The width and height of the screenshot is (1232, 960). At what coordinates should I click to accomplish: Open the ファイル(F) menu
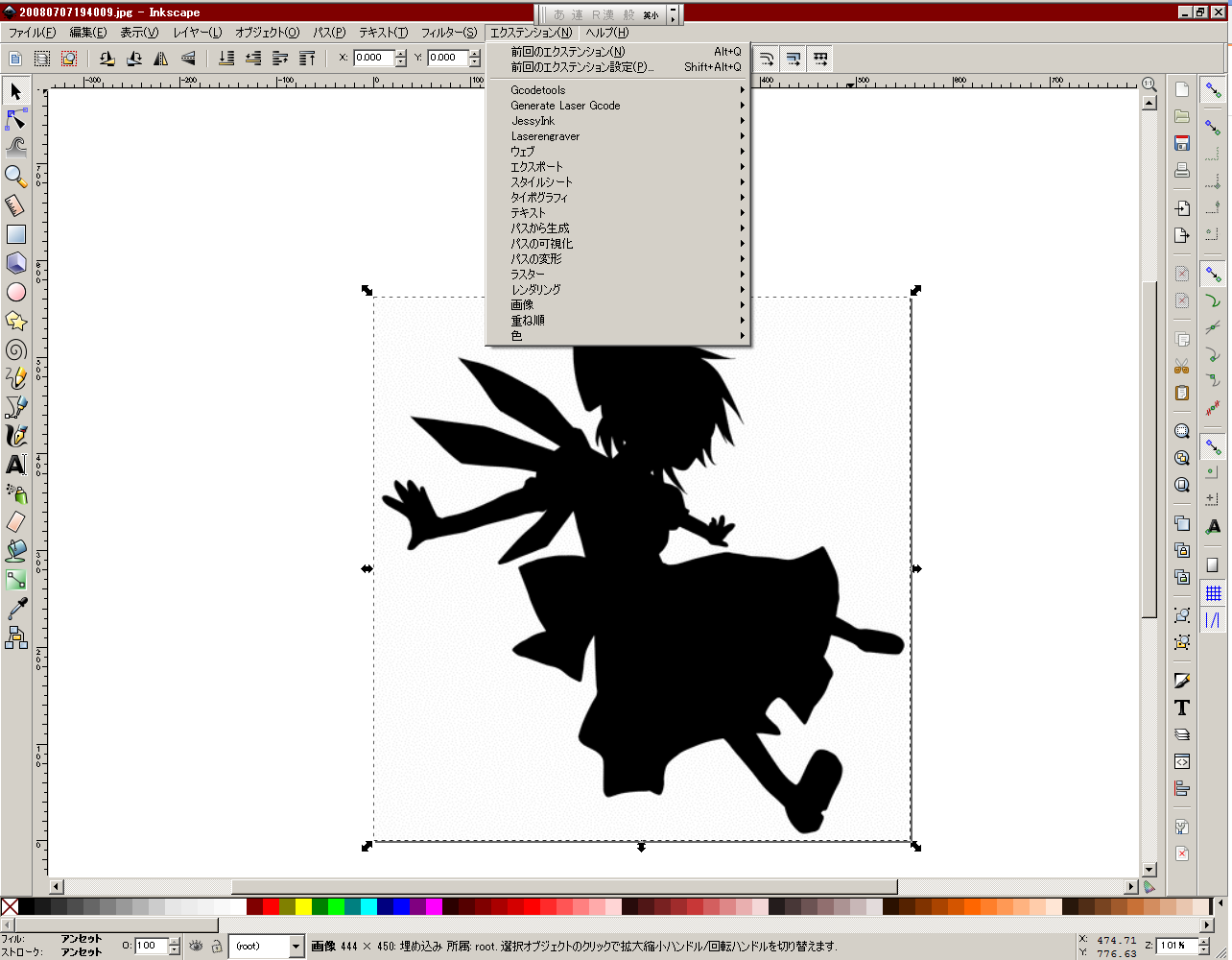click(x=33, y=33)
